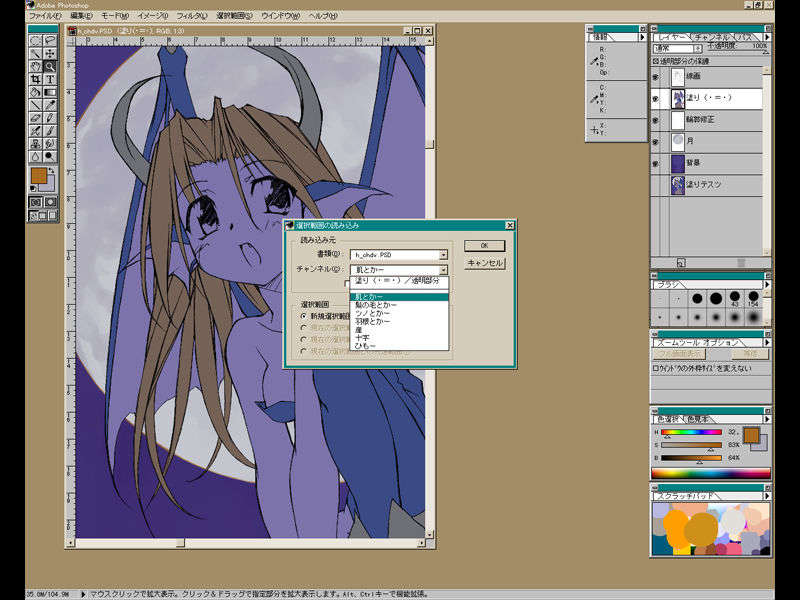
Task: Open the Layers panel flyout menu arrow
Action: 766,37
